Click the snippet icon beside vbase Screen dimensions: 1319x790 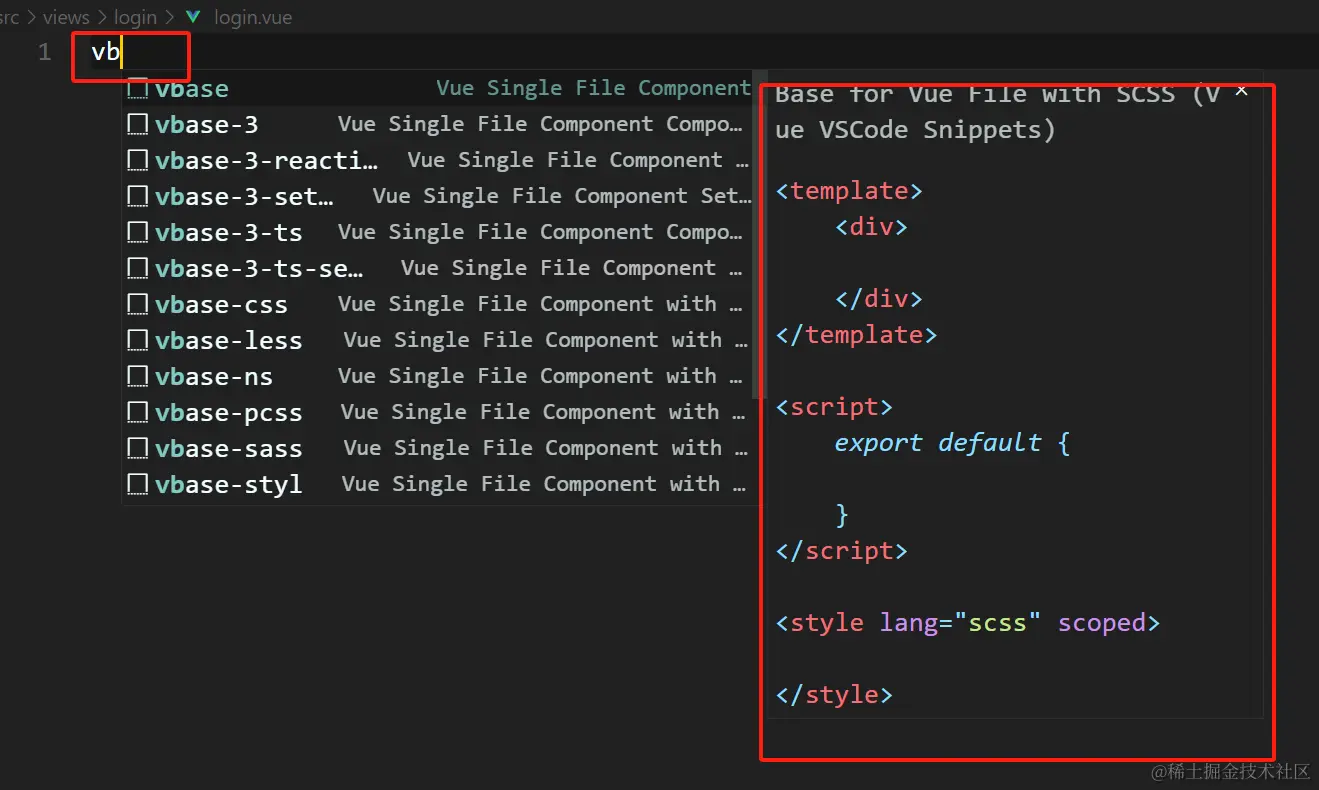click(x=138, y=88)
